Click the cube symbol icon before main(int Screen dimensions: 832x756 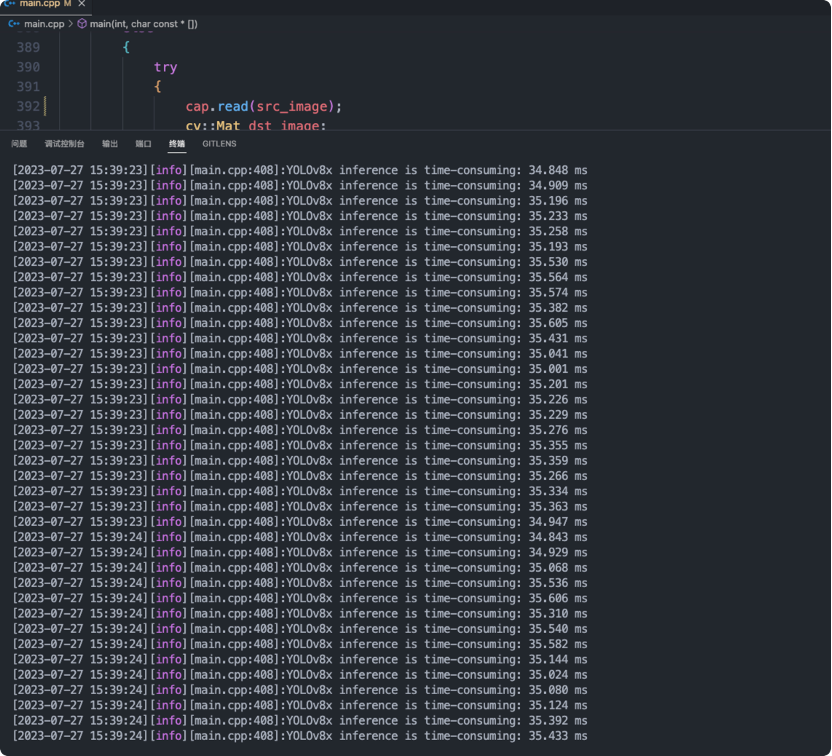82,24
